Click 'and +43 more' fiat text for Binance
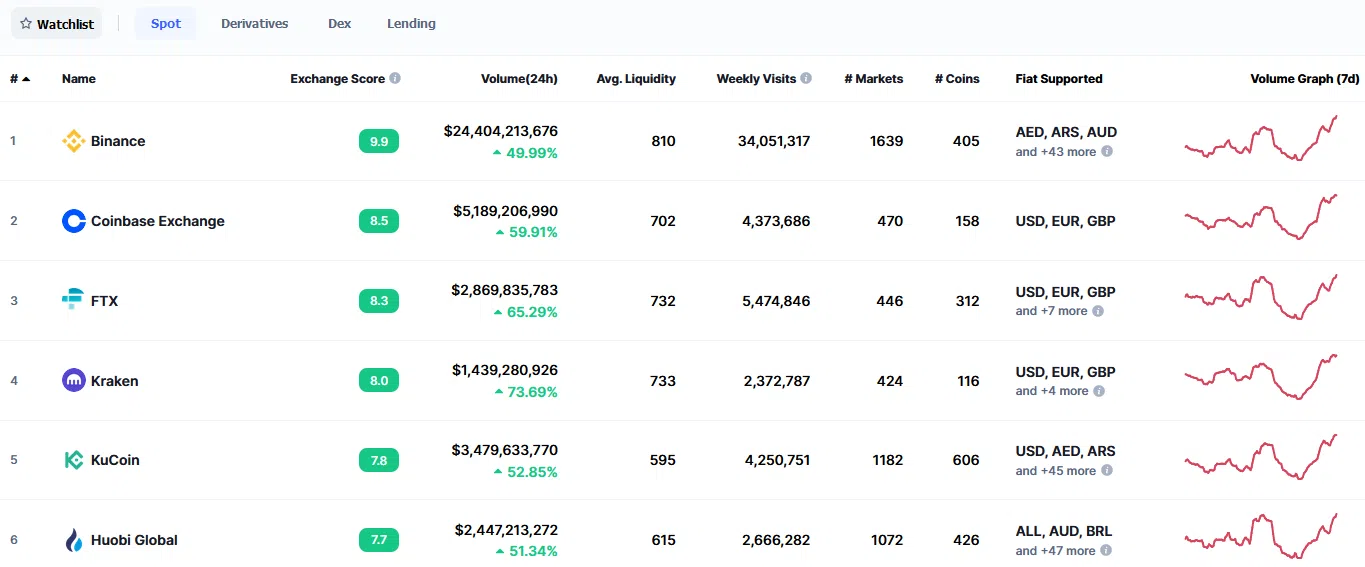 1056,152
